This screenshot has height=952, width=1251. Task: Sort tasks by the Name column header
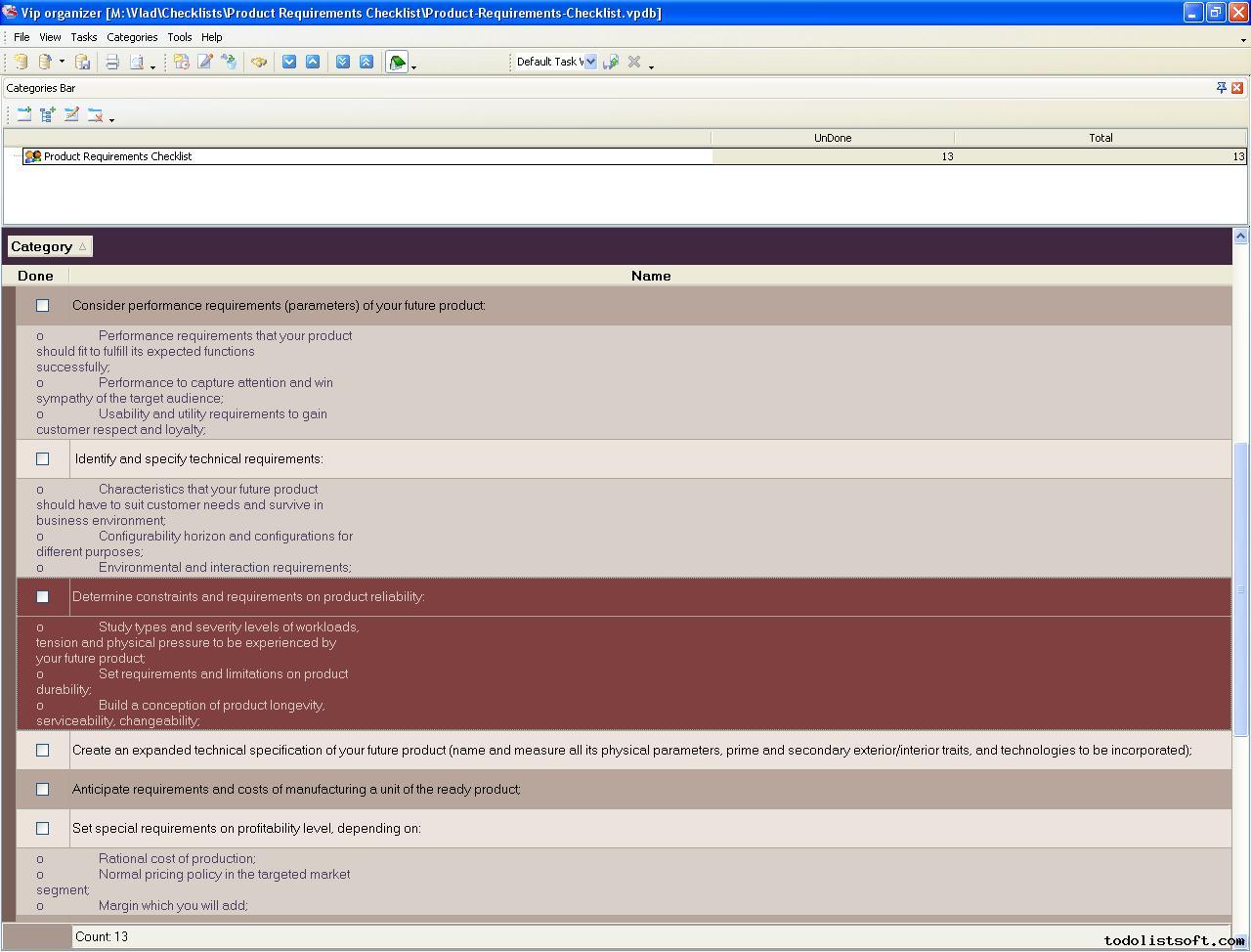point(650,276)
